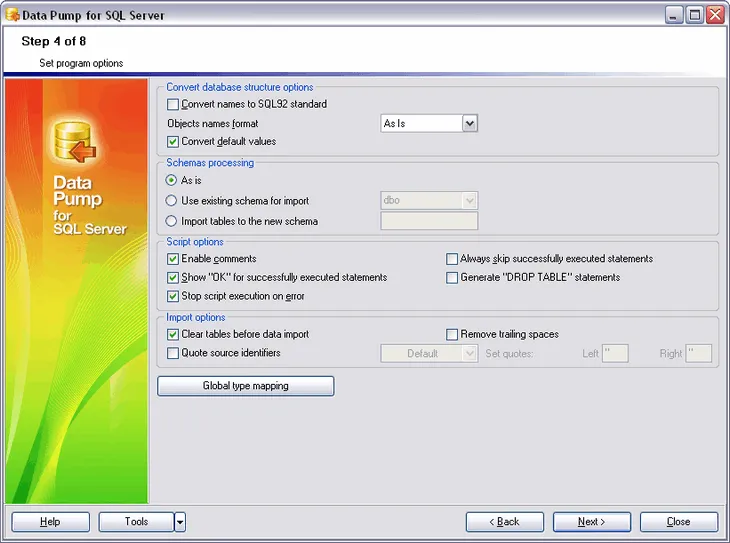Click the Close button at bottom

(x=679, y=522)
